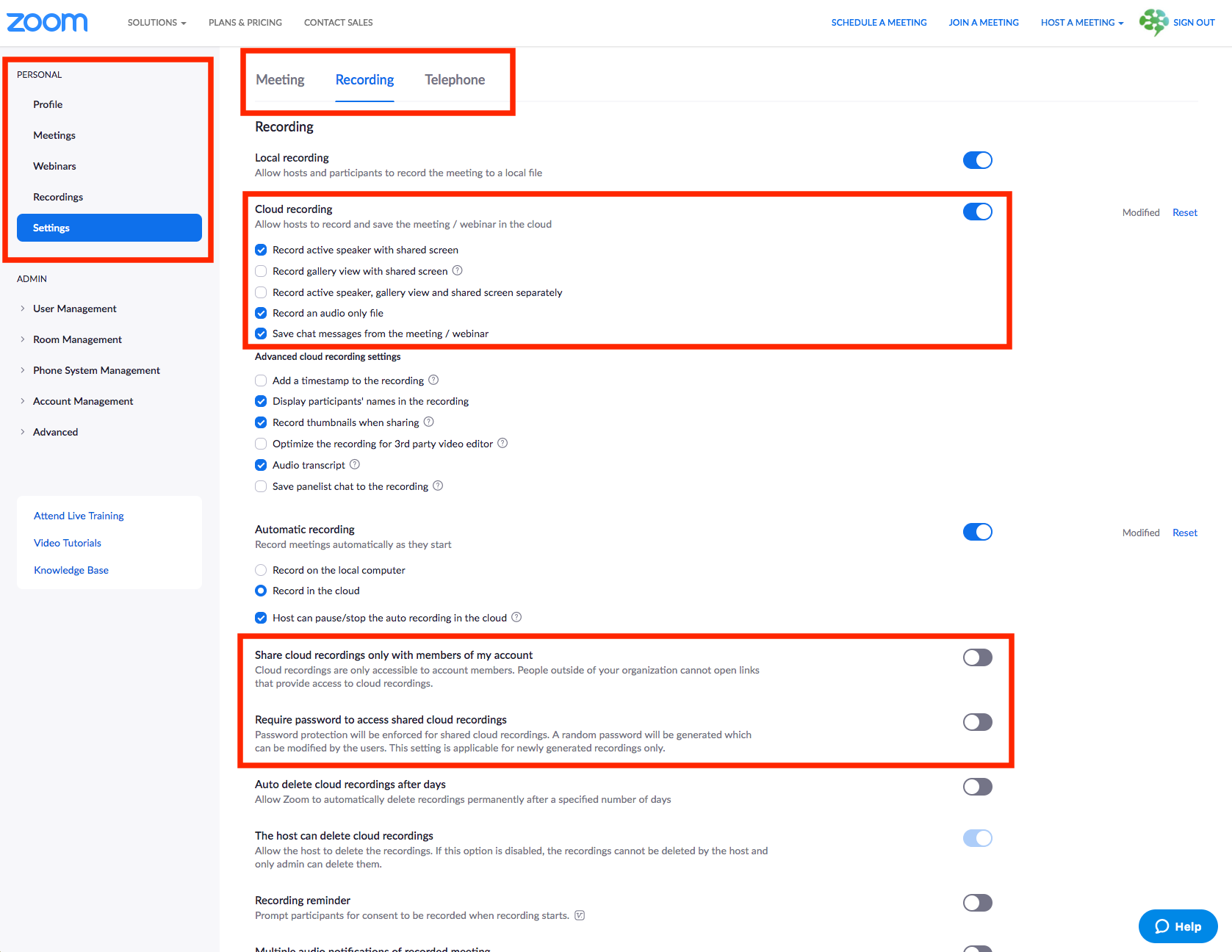Viewport: 1232px width, 952px height.
Task: Select Record in the cloud radio
Action: click(x=261, y=591)
